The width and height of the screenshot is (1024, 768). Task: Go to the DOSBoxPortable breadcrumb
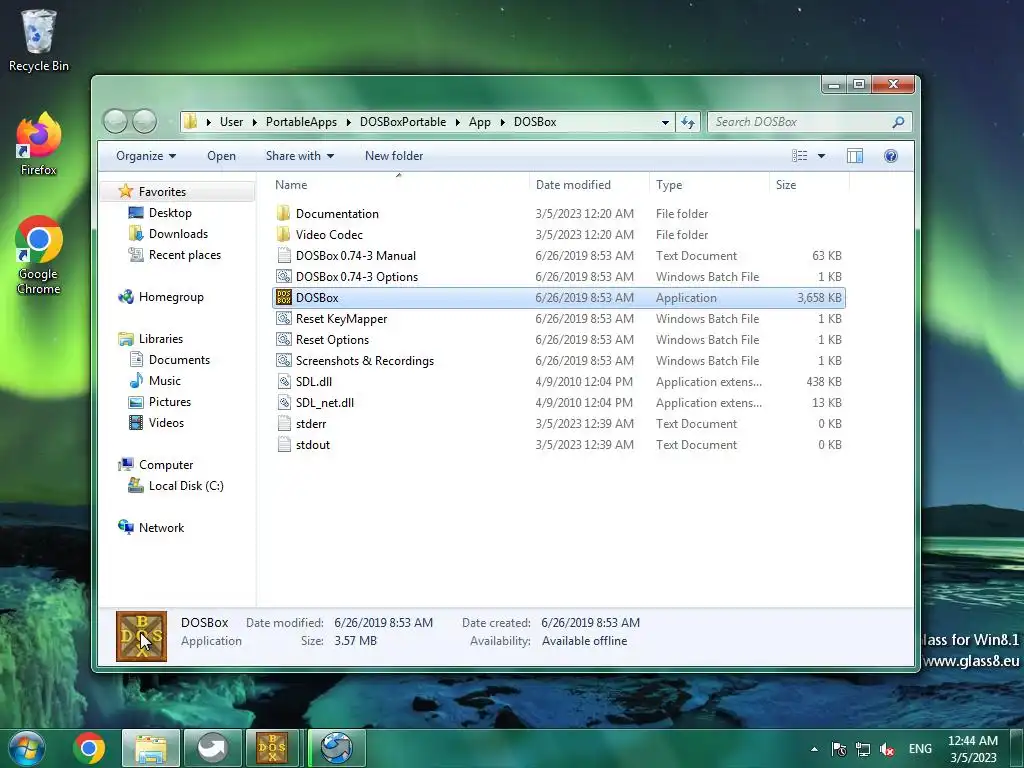coord(403,122)
